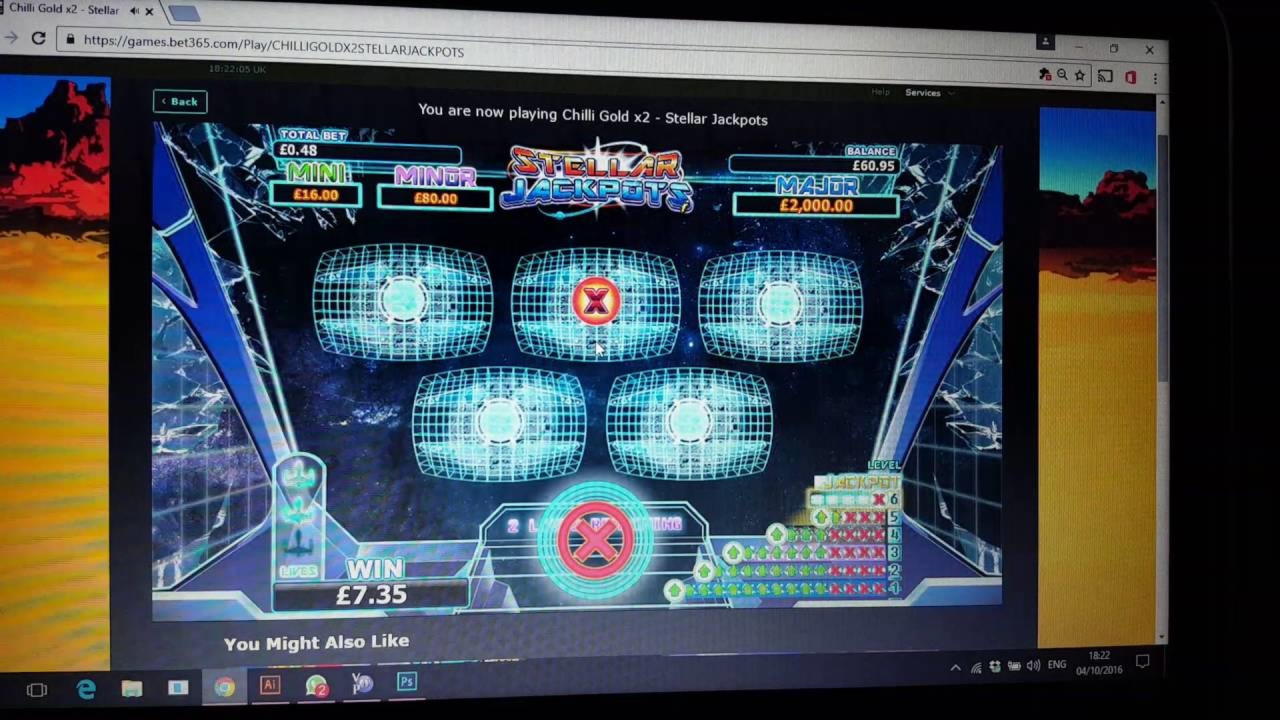Open a new tab next to Chilli Gold tab
This screenshot has width=1280, height=720.
(x=184, y=13)
